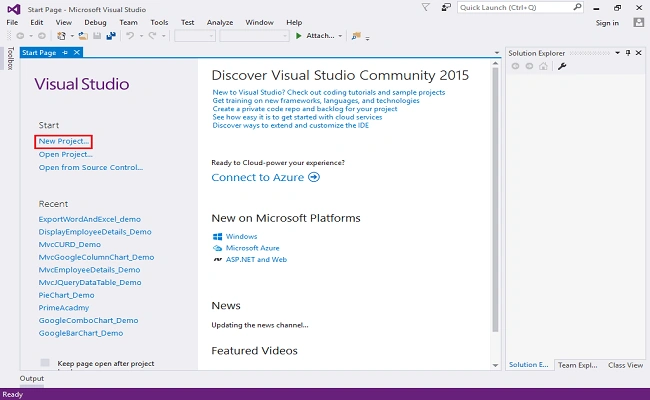
Task: Open Solution Explorer Properties wrench icon
Action: pos(562,66)
